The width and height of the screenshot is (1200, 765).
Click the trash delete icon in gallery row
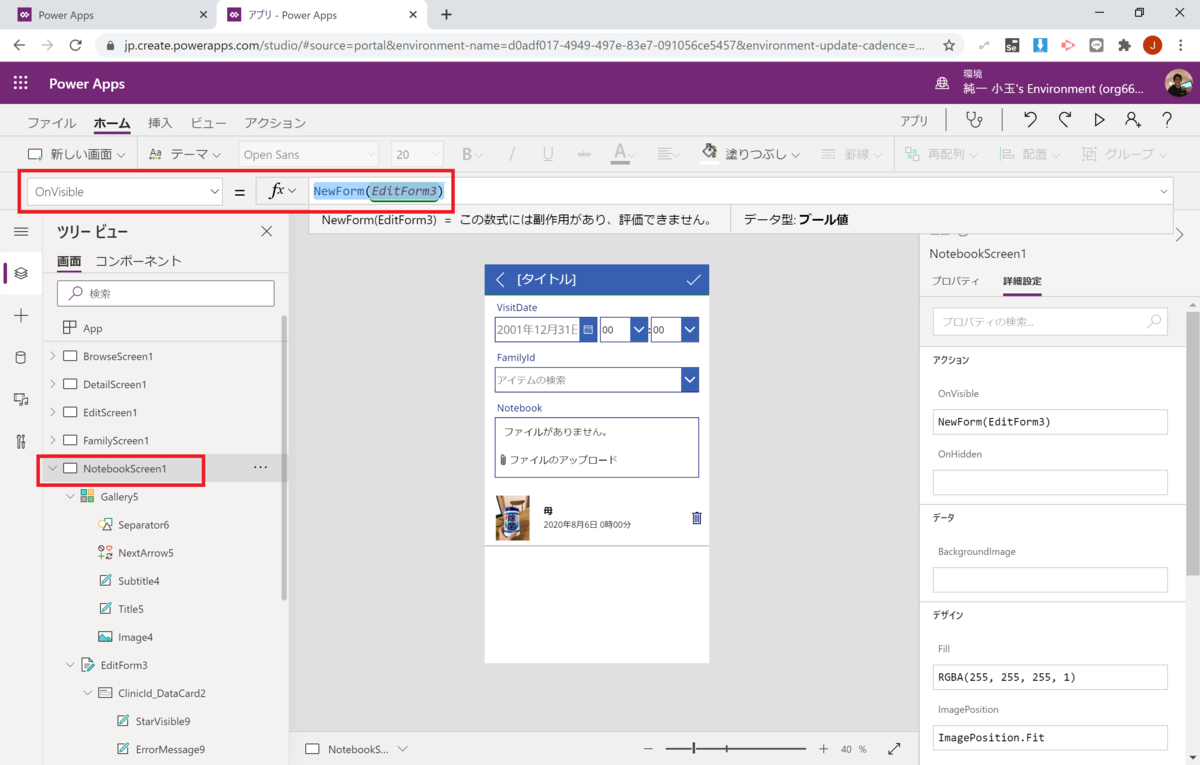697,518
